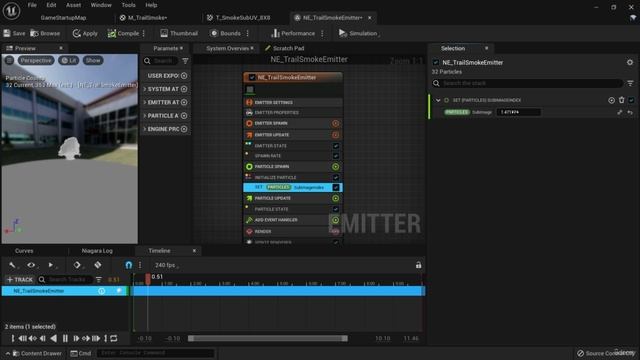This screenshot has height=360, width=640.
Task: Expand the Particle Attributes parameter section
Action: point(145,116)
